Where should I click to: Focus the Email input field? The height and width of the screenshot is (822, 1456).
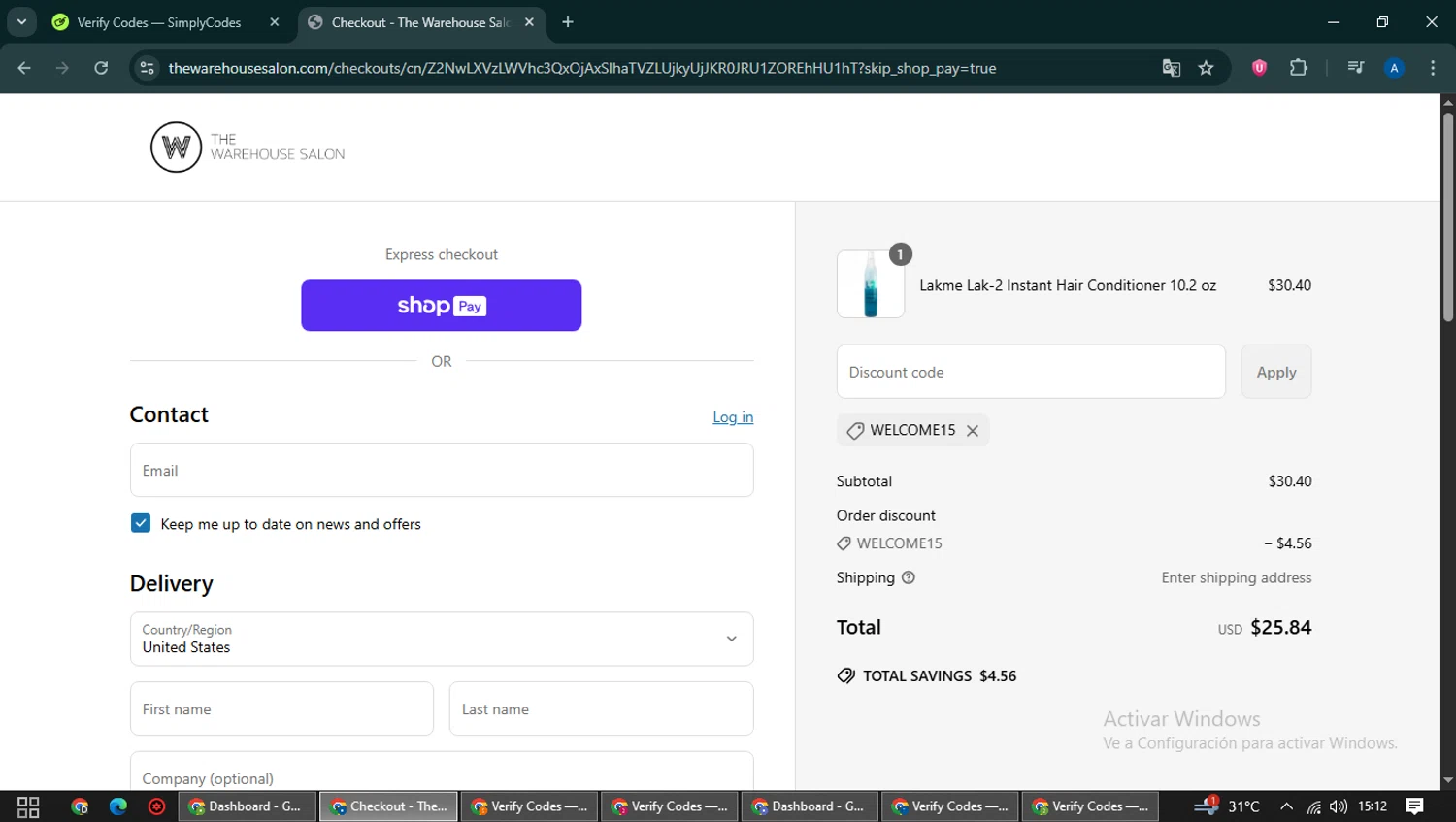point(442,471)
